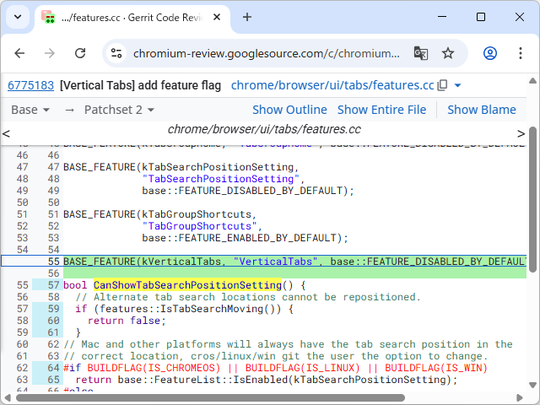Open site information icon in address bar
This screenshot has width=540, height=405.
[116, 53]
